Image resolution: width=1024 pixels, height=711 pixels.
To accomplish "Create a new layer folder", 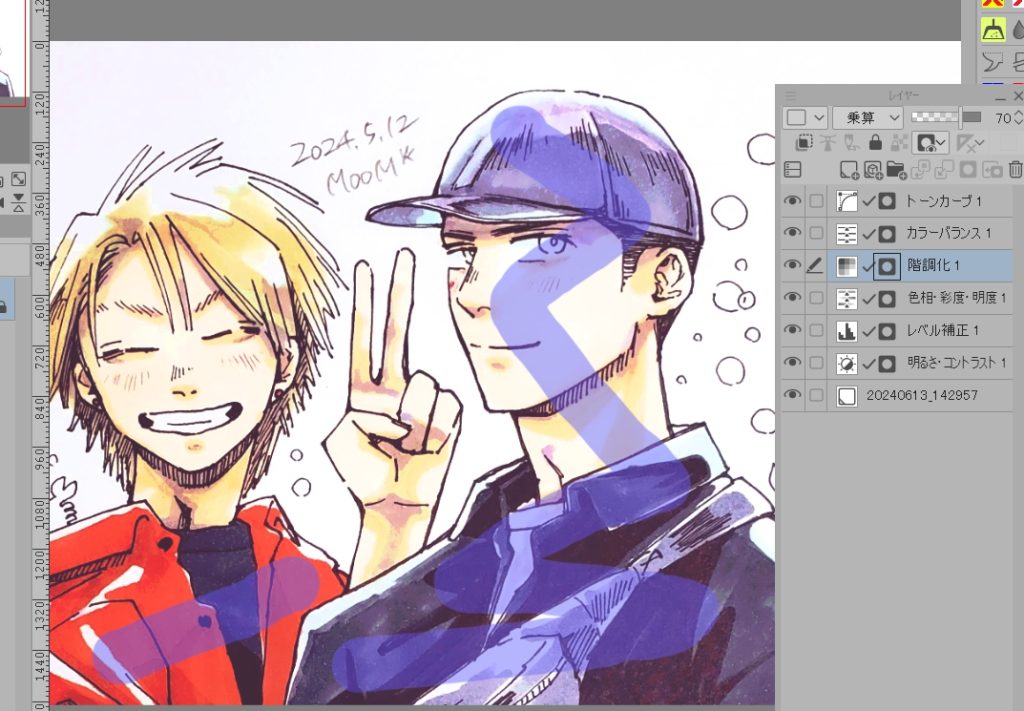I will click(895, 170).
